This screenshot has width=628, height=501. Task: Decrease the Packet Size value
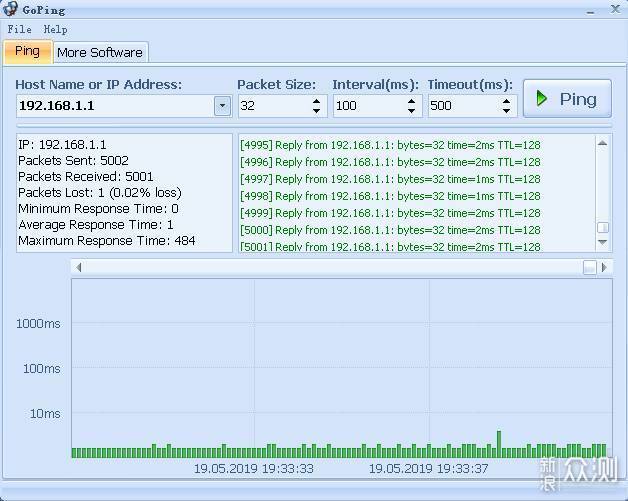coord(316,111)
